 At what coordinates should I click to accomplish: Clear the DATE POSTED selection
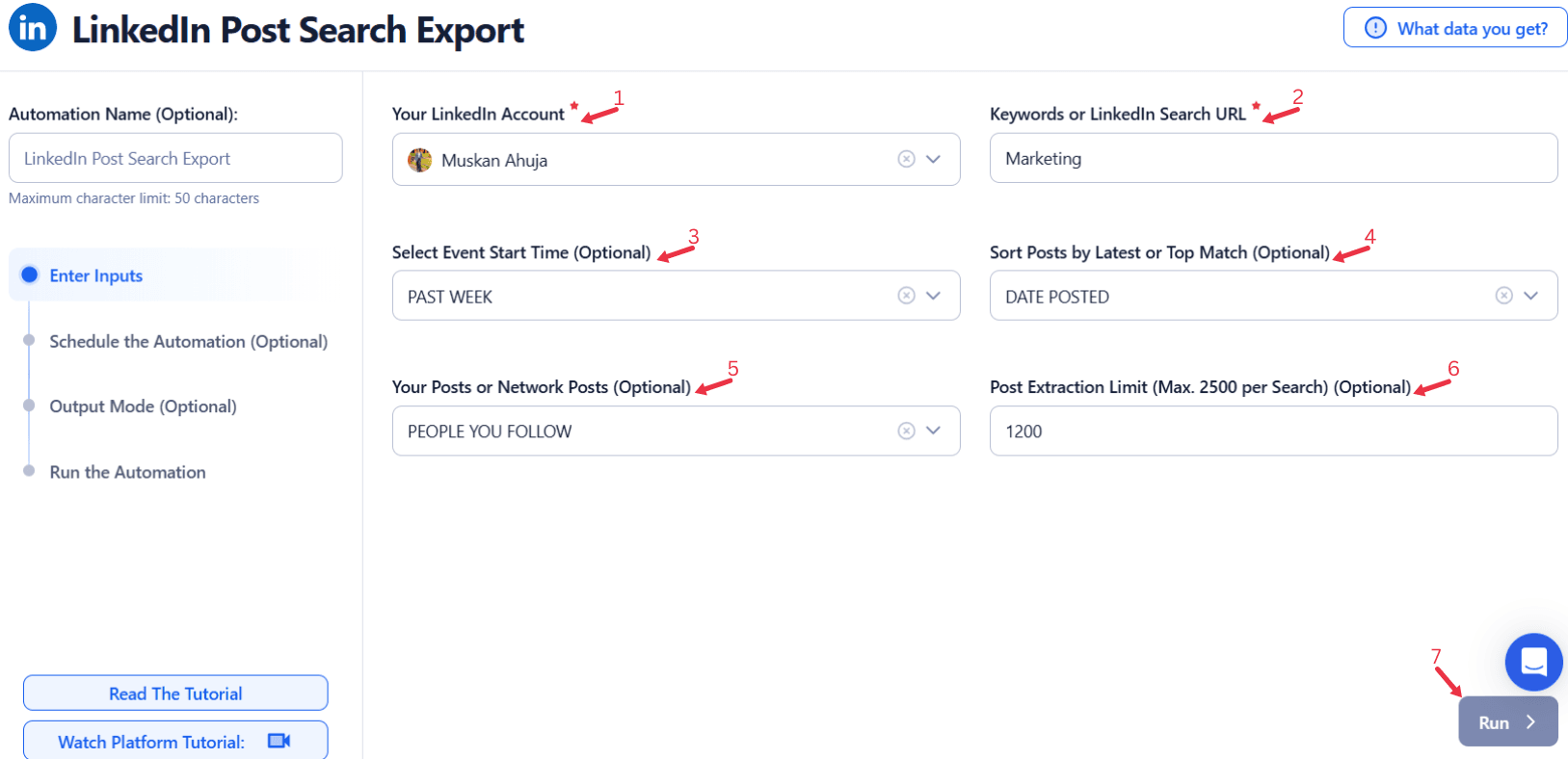pyautogui.click(x=1503, y=296)
